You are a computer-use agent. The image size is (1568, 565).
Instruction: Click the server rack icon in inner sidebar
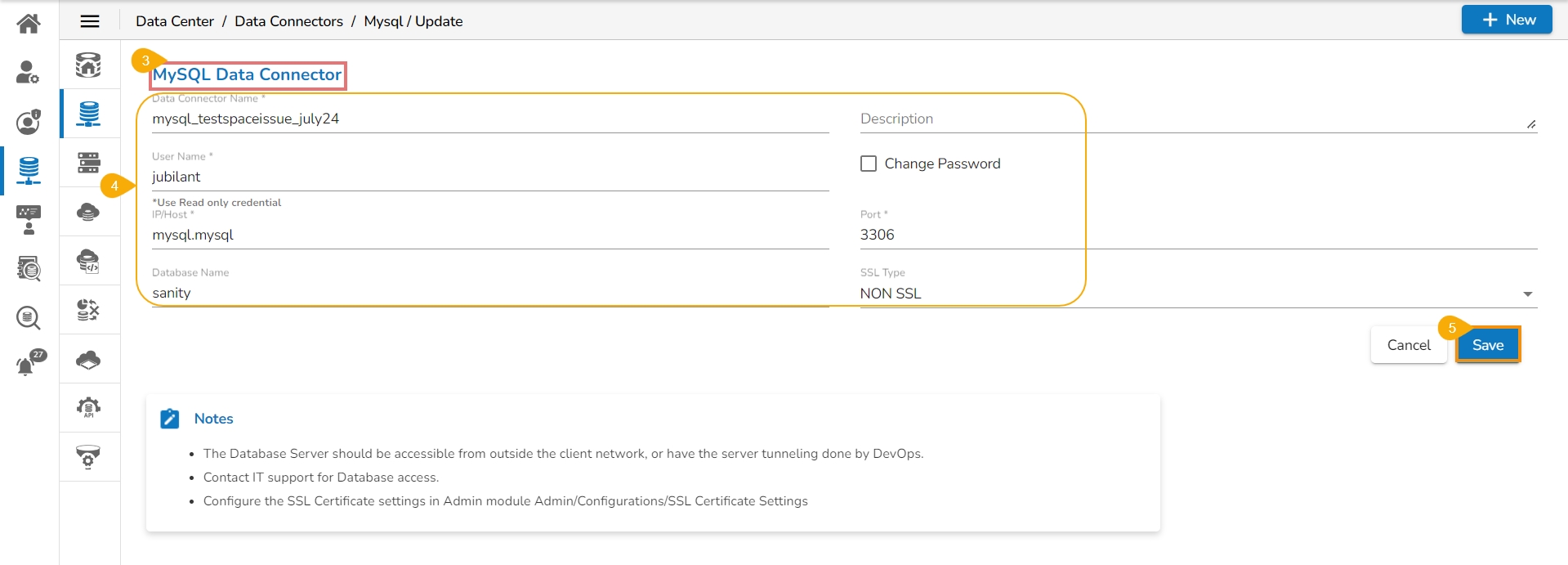tap(88, 163)
